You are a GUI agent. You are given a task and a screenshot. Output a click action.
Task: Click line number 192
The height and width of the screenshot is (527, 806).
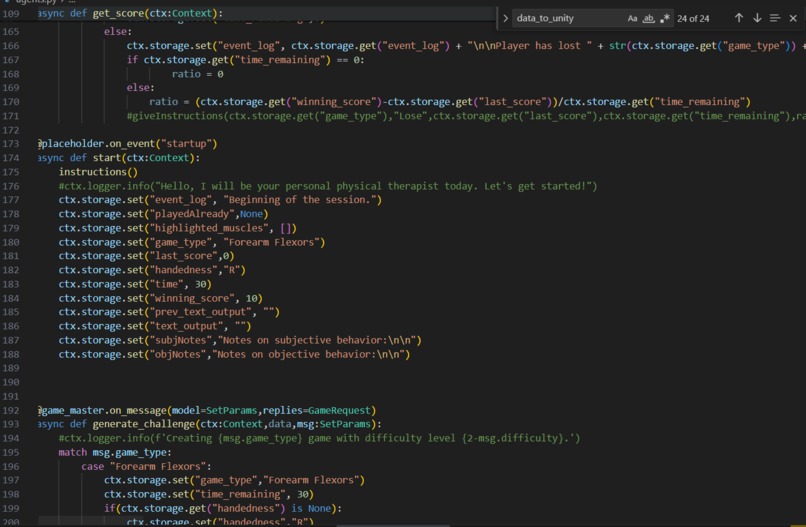[11, 410]
